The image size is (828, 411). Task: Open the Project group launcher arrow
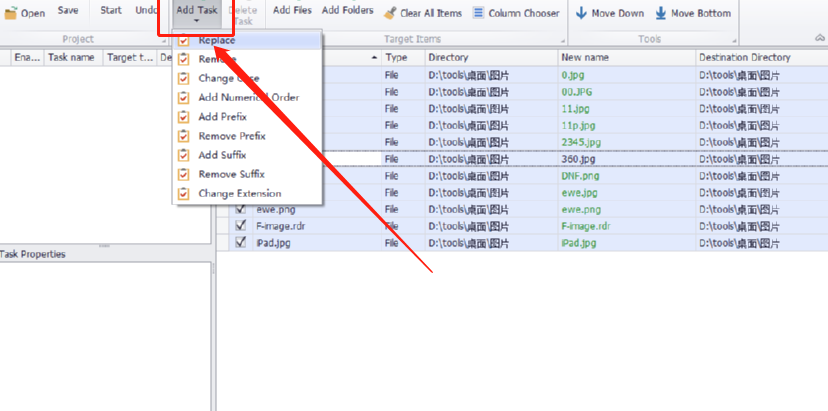[x=164, y=41]
